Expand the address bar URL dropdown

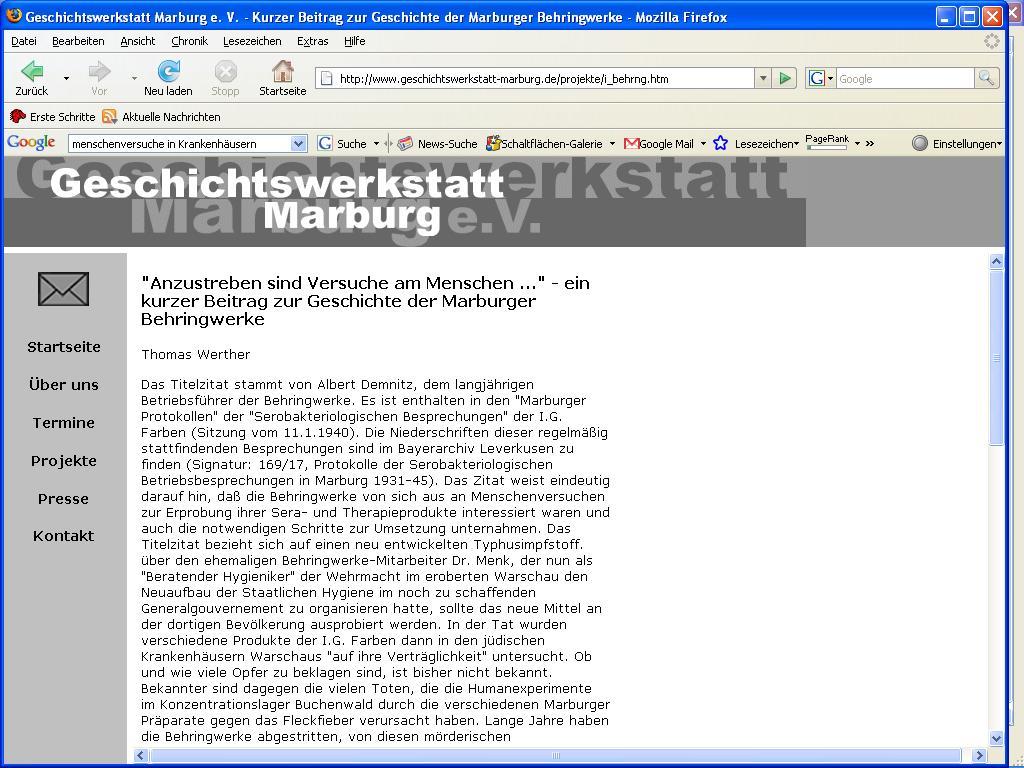(763, 79)
